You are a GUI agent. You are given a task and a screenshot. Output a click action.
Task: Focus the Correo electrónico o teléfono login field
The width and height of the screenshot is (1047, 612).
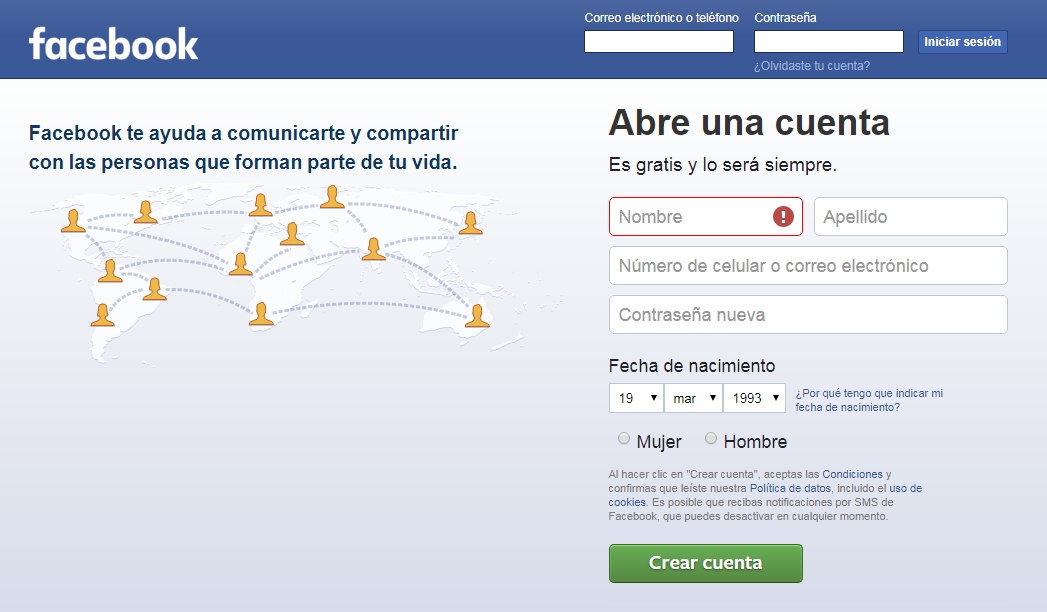658,41
